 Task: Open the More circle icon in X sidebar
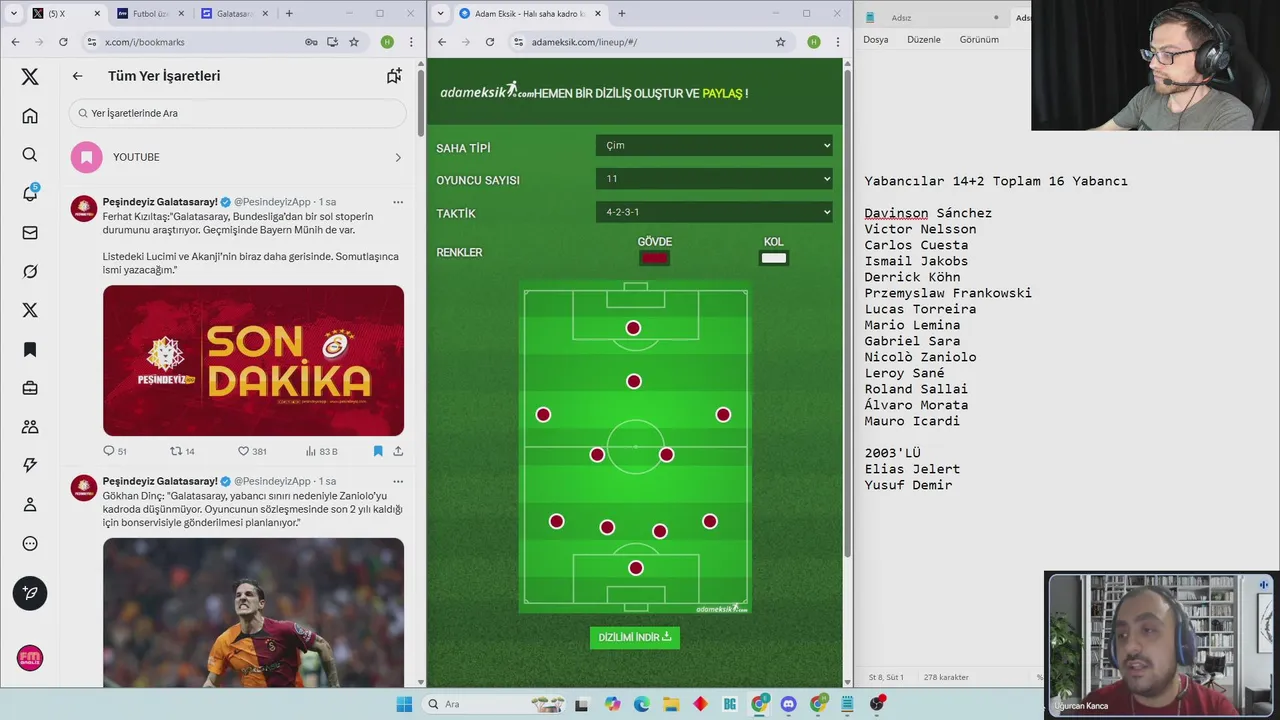coord(30,544)
